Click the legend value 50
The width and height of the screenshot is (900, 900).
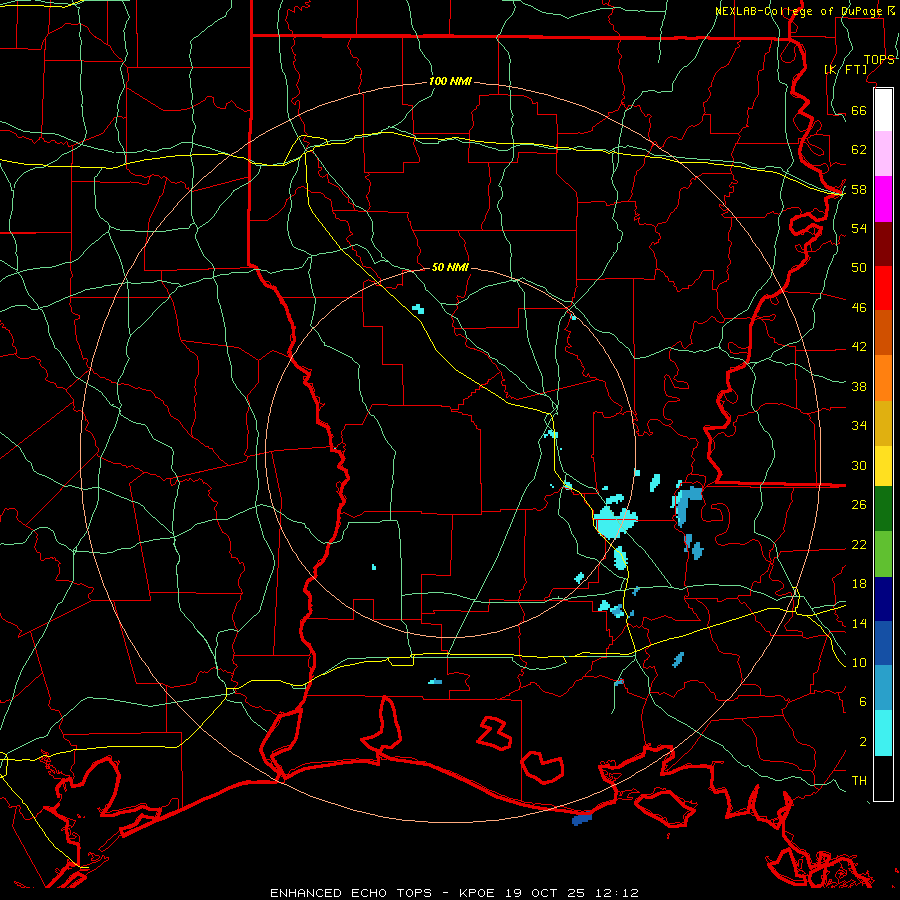[x=859, y=267]
